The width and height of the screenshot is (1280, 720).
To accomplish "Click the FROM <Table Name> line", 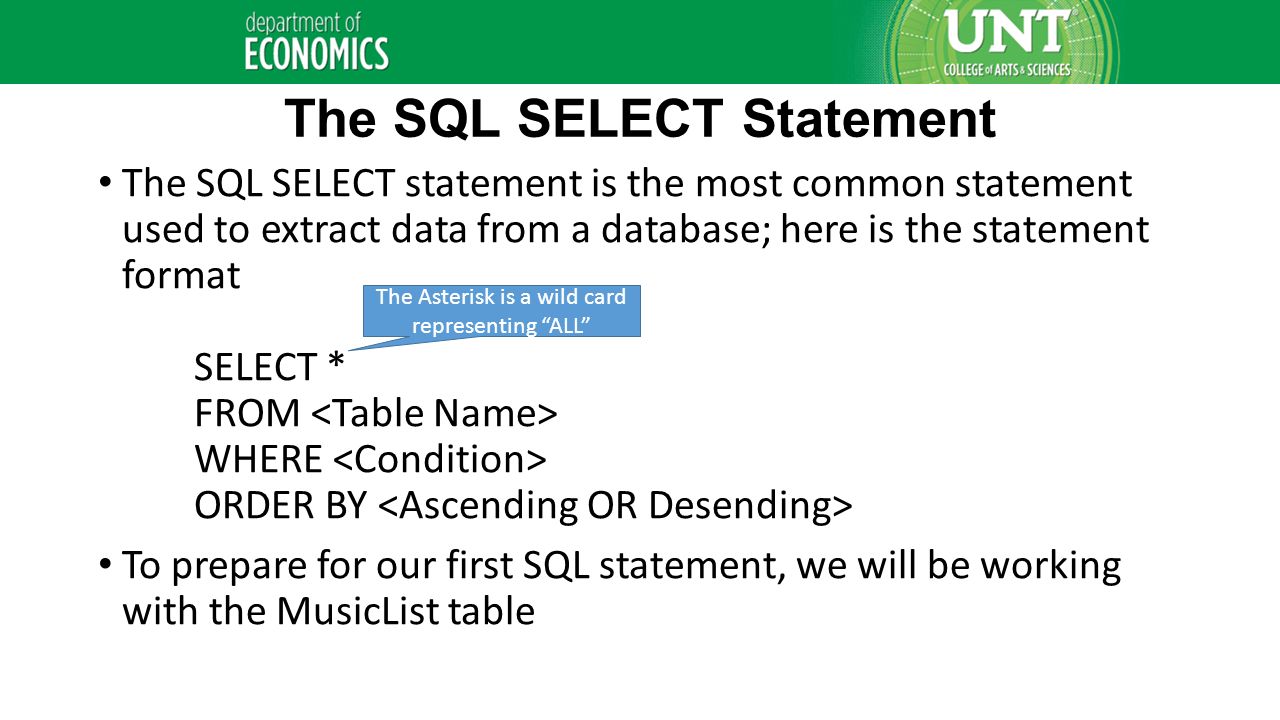I will (x=375, y=413).
